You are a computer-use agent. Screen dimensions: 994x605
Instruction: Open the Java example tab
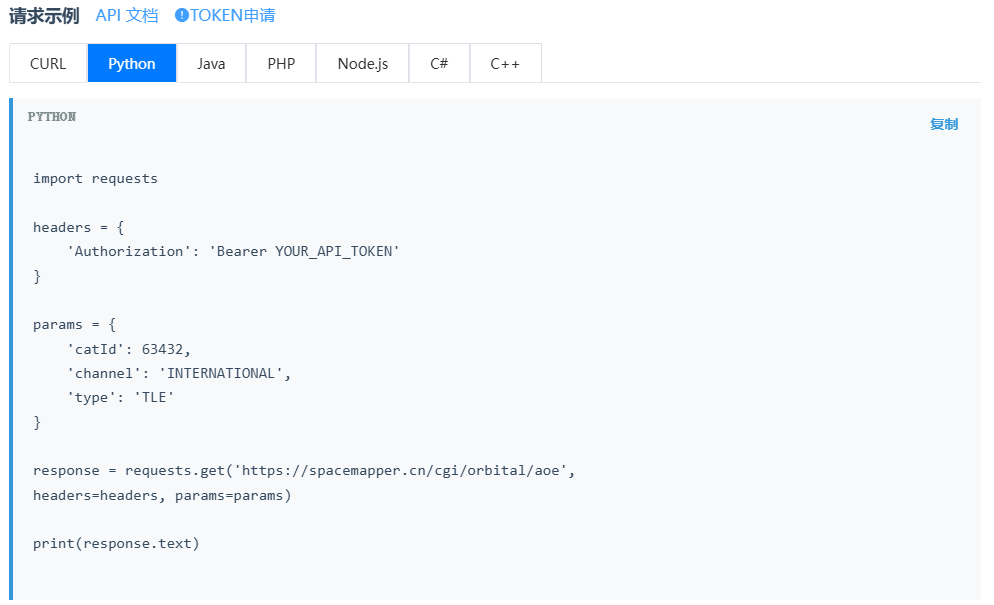tap(211, 63)
